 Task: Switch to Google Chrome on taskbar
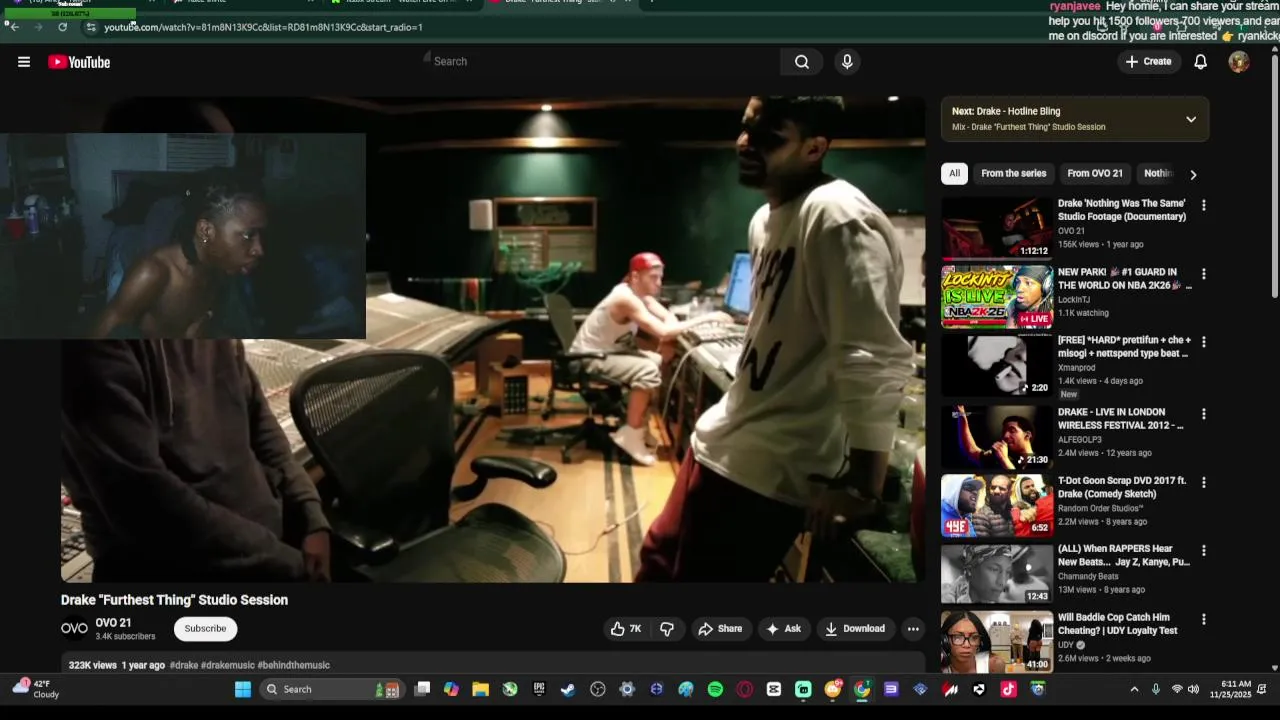coord(862,689)
